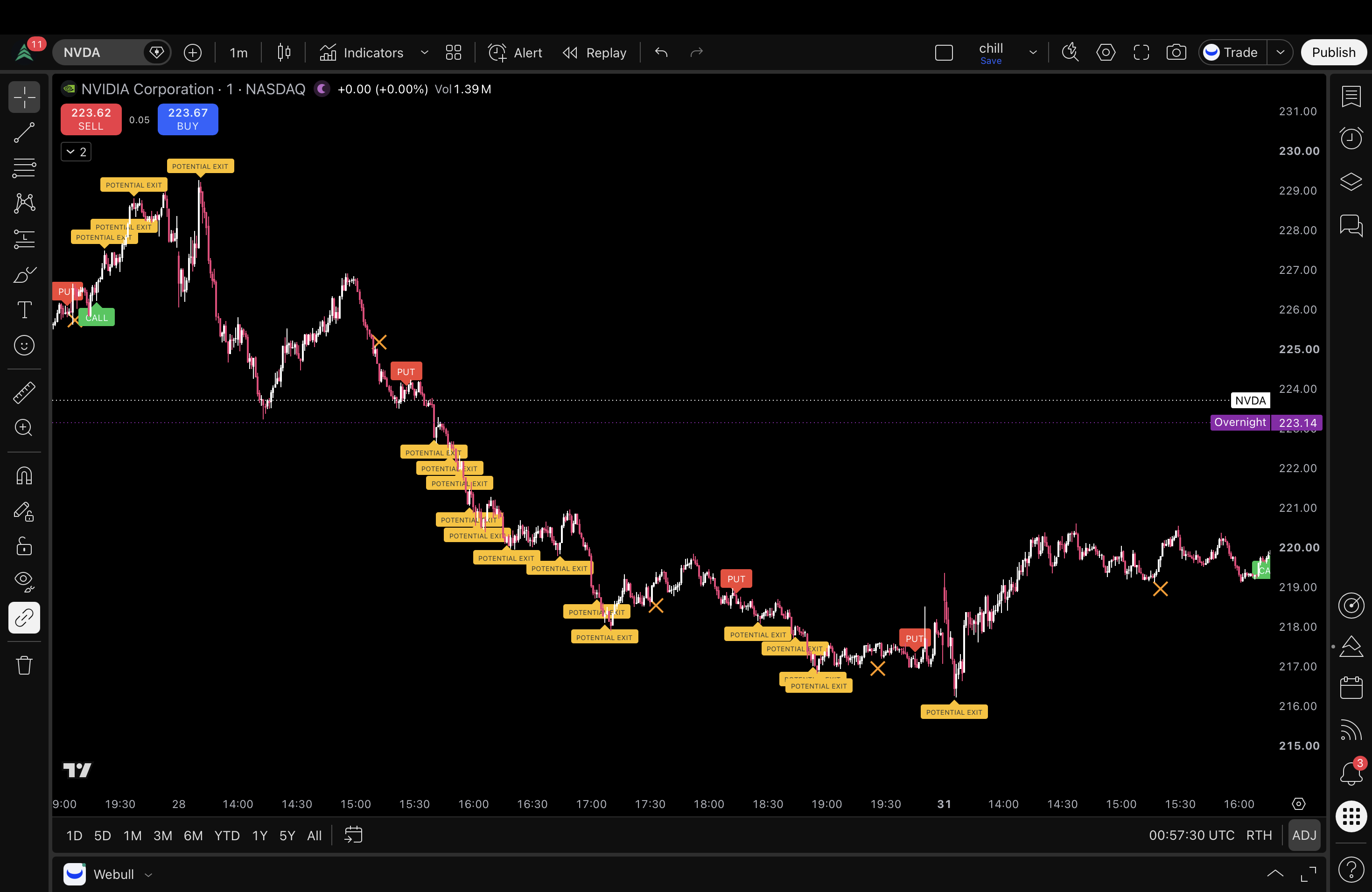Screen dimensions: 1372x892
Task: Select the YTD range
Action: pyautogui.click(x=226, y=836)
